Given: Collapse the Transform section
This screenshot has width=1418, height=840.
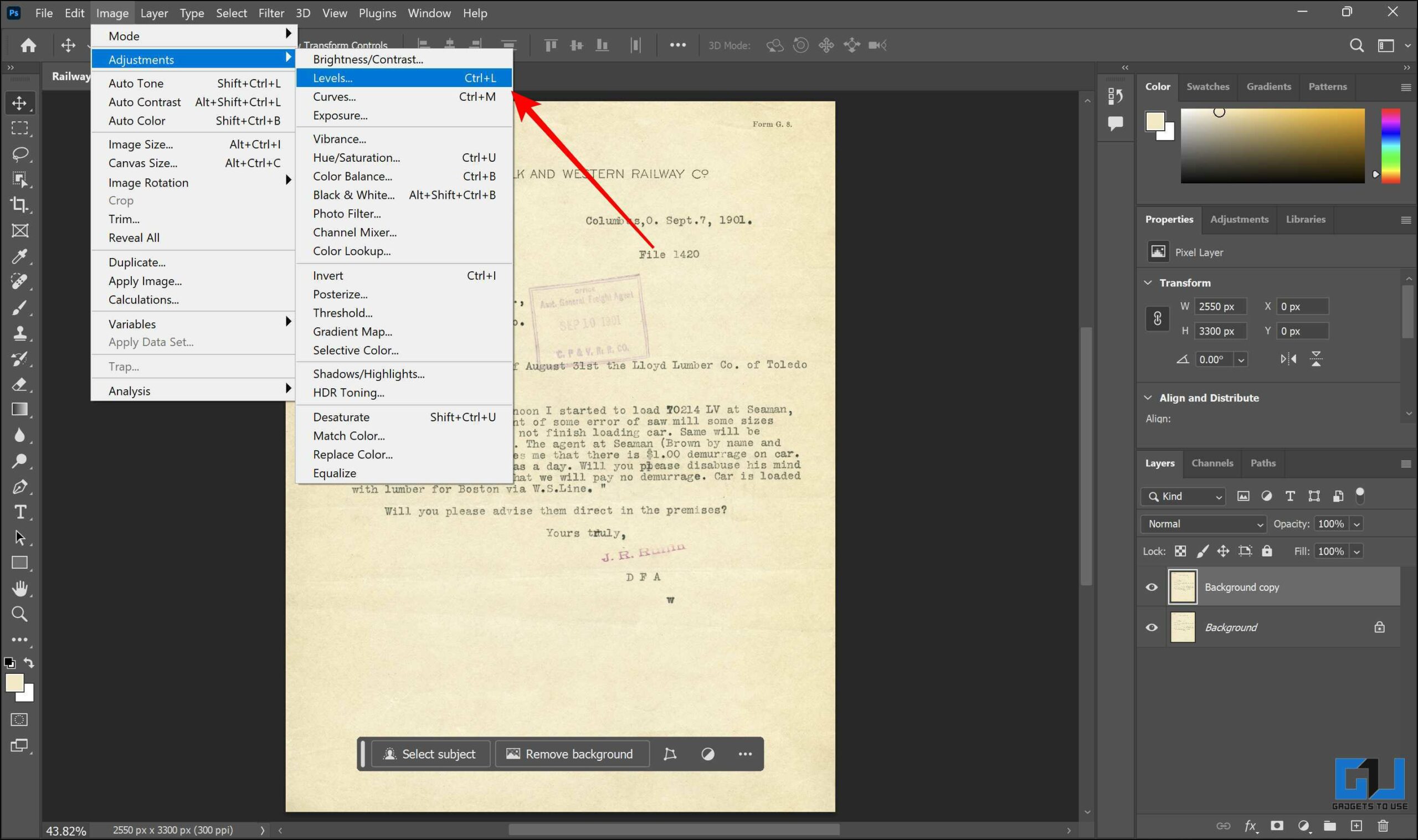Looking at the screenshot, I should click(x=1148, y=282).
